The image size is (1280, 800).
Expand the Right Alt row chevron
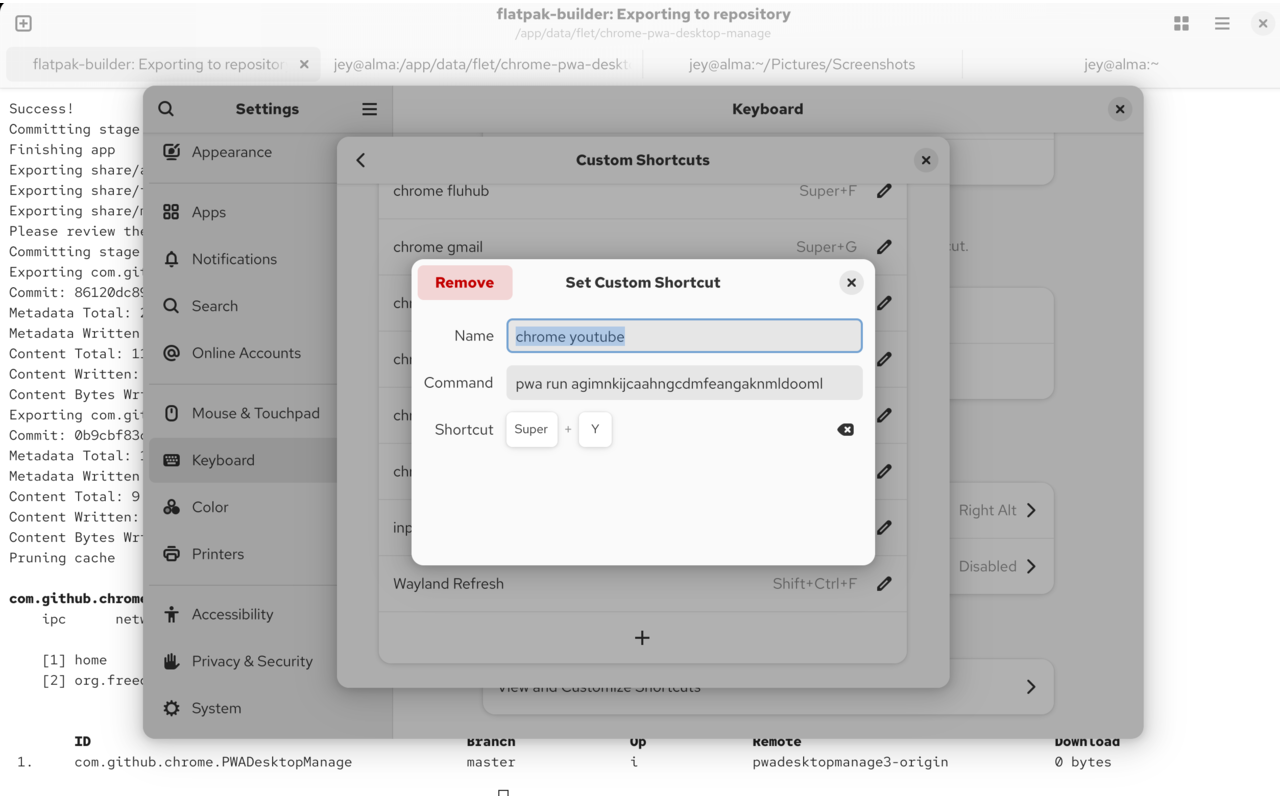[1031, 510]
